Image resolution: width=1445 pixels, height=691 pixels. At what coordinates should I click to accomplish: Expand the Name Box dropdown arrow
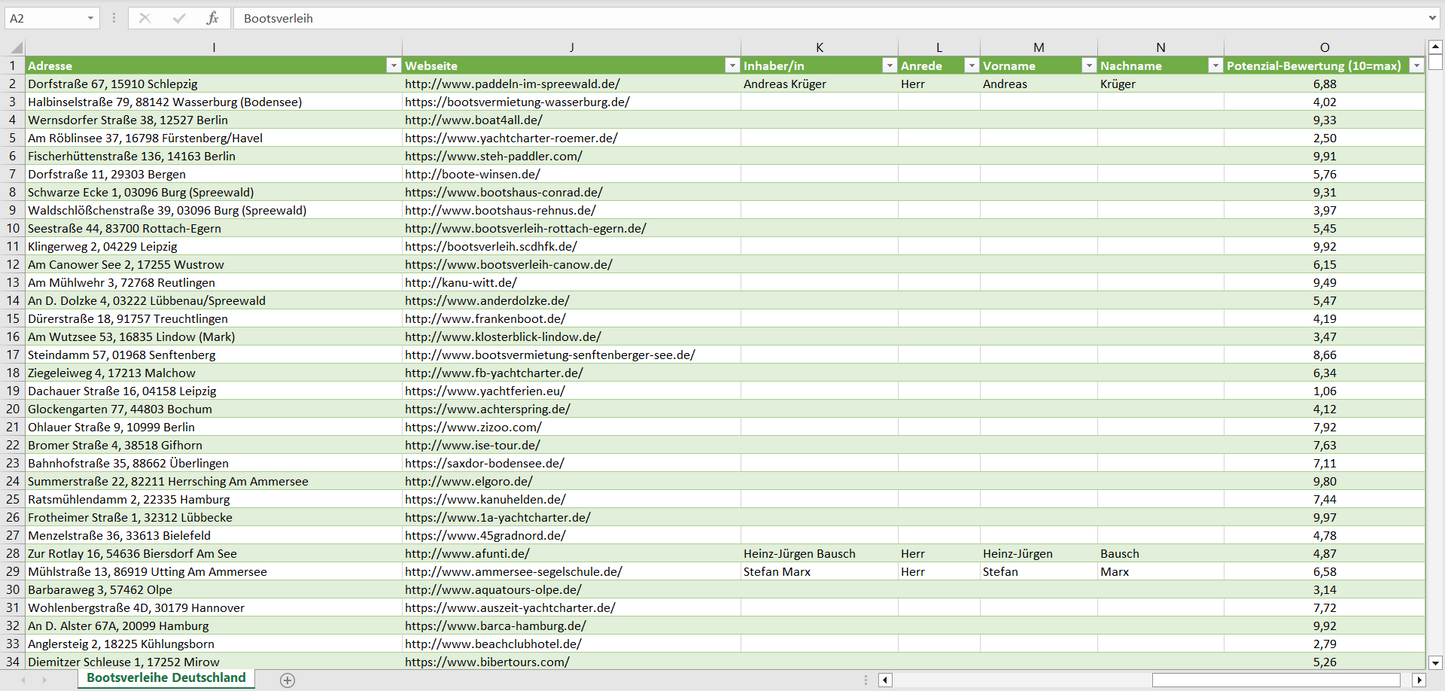pos(90,18)
